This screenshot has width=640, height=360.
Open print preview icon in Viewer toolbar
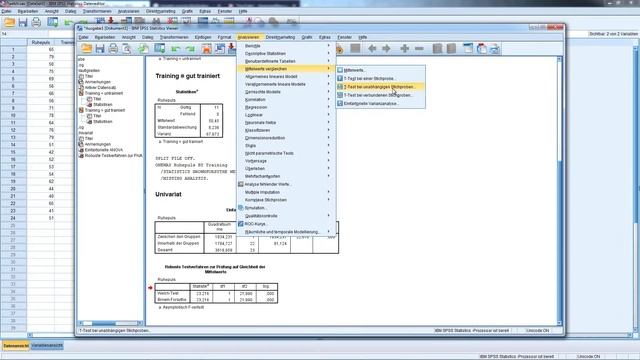[x=127, y=49]
